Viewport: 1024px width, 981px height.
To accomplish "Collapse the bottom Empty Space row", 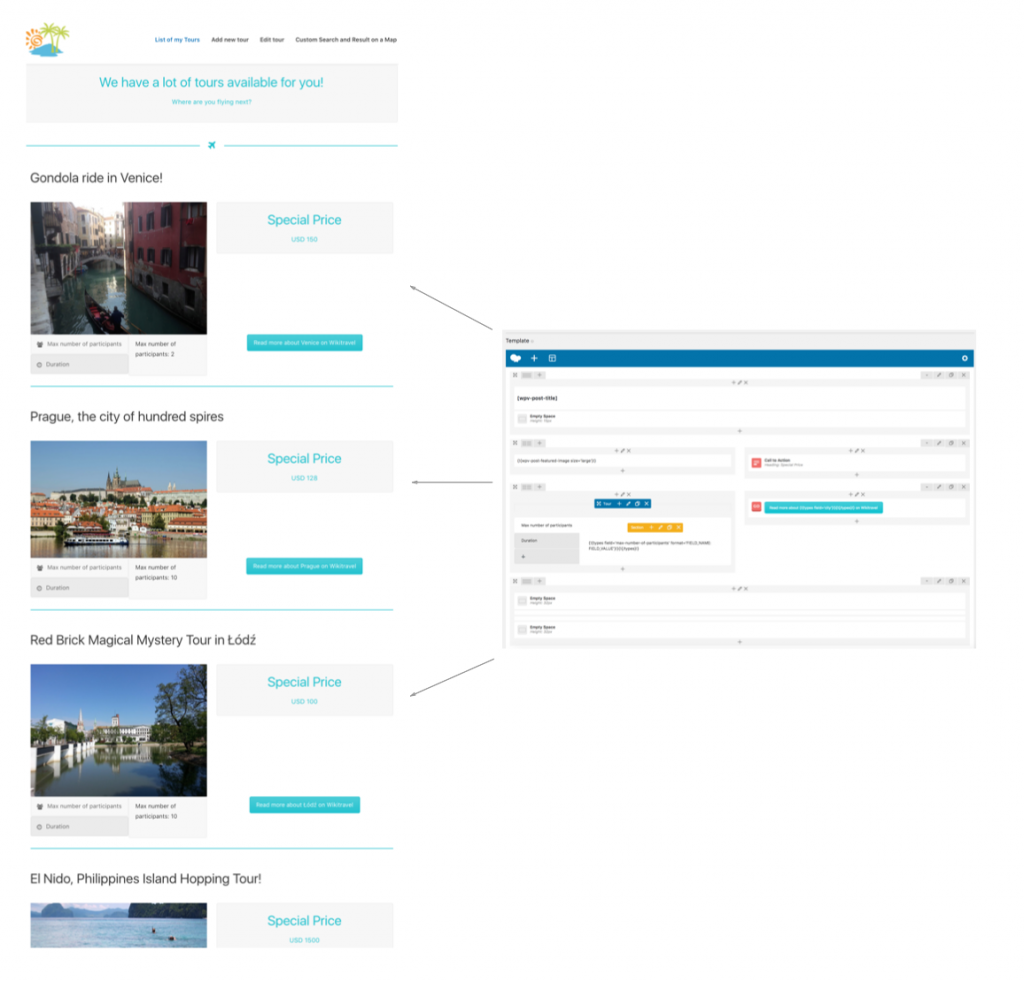I will pos(926,580).
